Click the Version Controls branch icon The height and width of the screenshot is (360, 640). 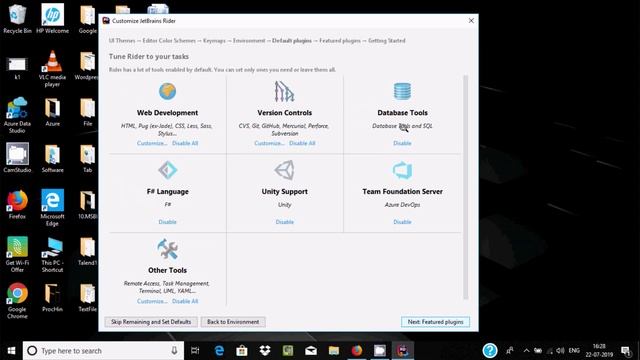(x=284, y=91)
